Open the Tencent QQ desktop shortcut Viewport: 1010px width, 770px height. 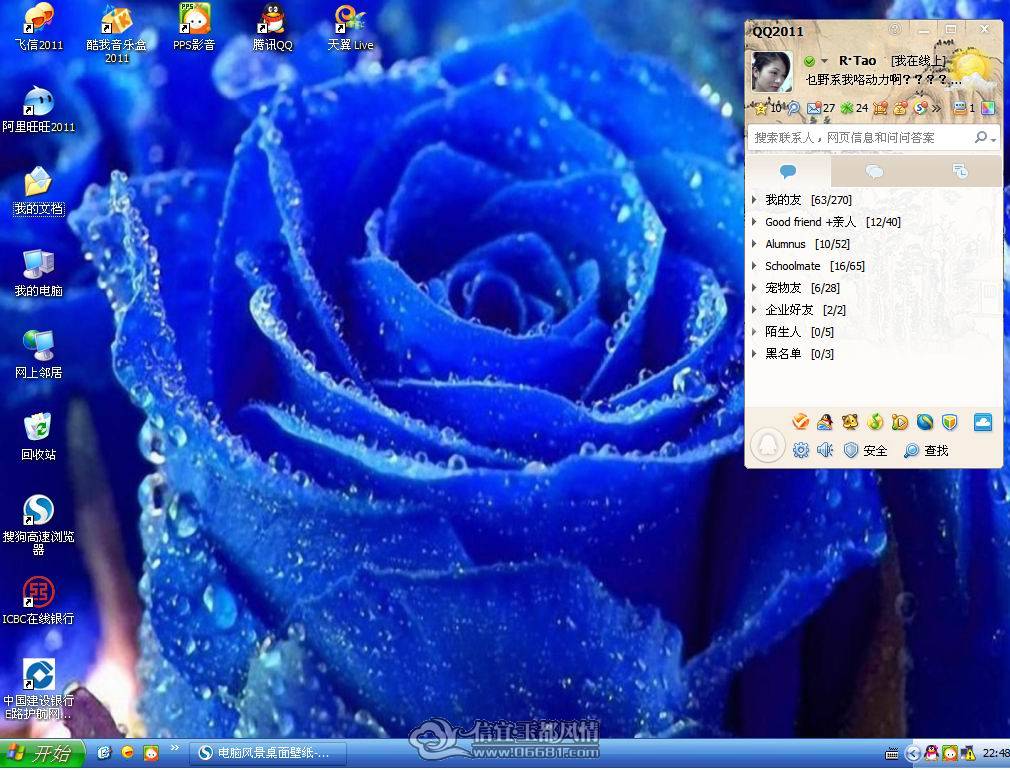(272, 28)
